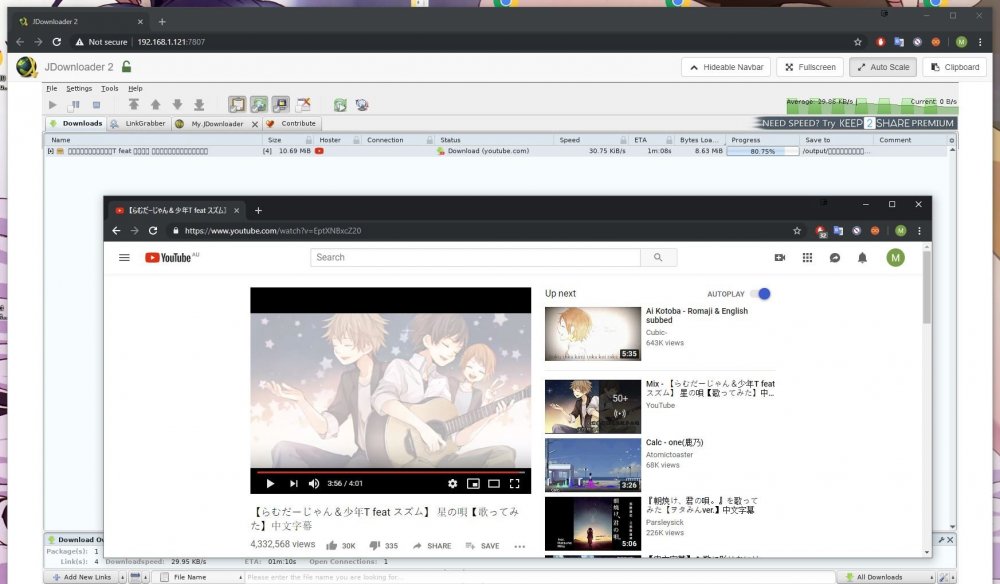
Task: Switch to the LinkGrabber tab
Action: [x=138, y=124]
